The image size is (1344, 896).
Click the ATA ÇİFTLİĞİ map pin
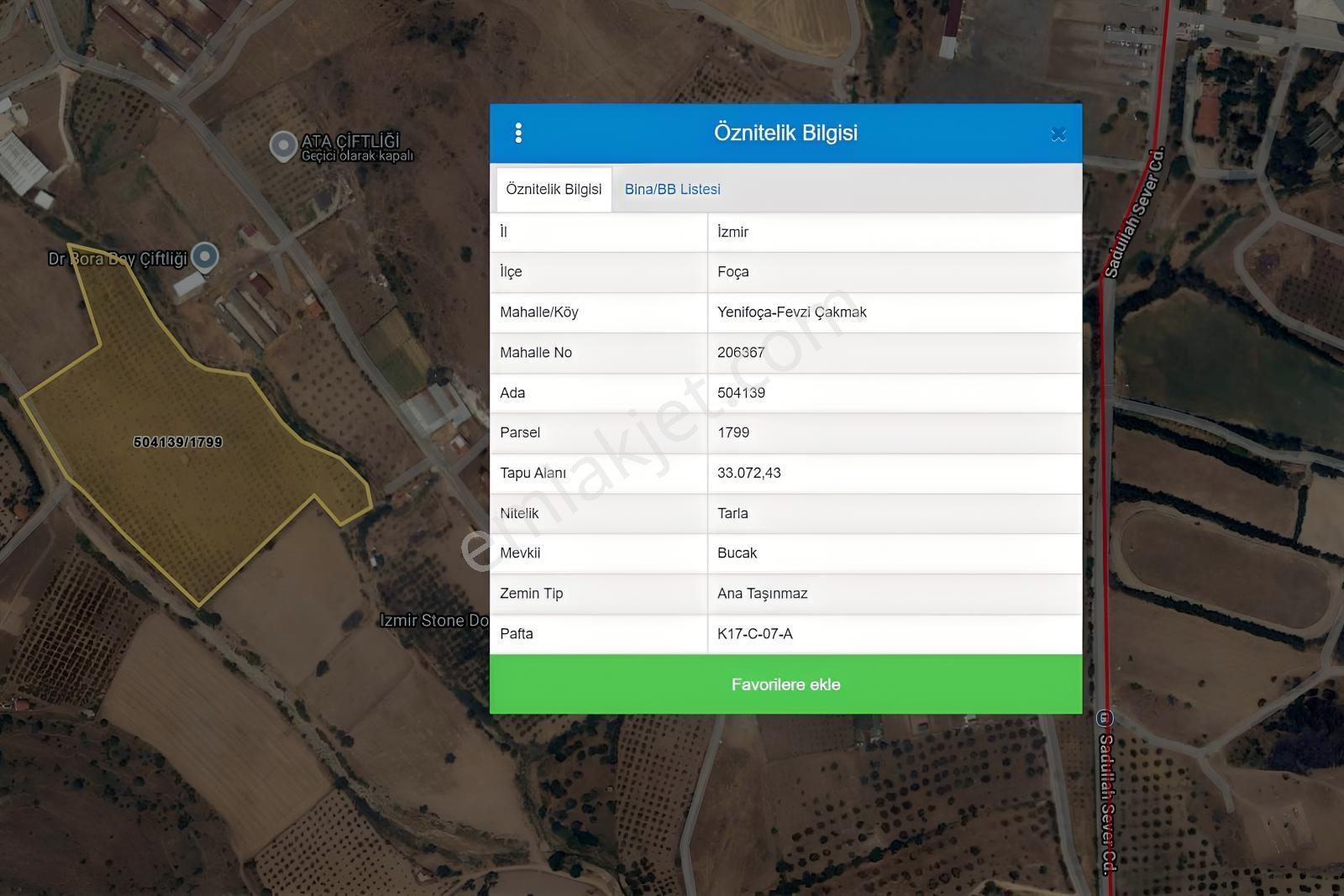point(283,146)
